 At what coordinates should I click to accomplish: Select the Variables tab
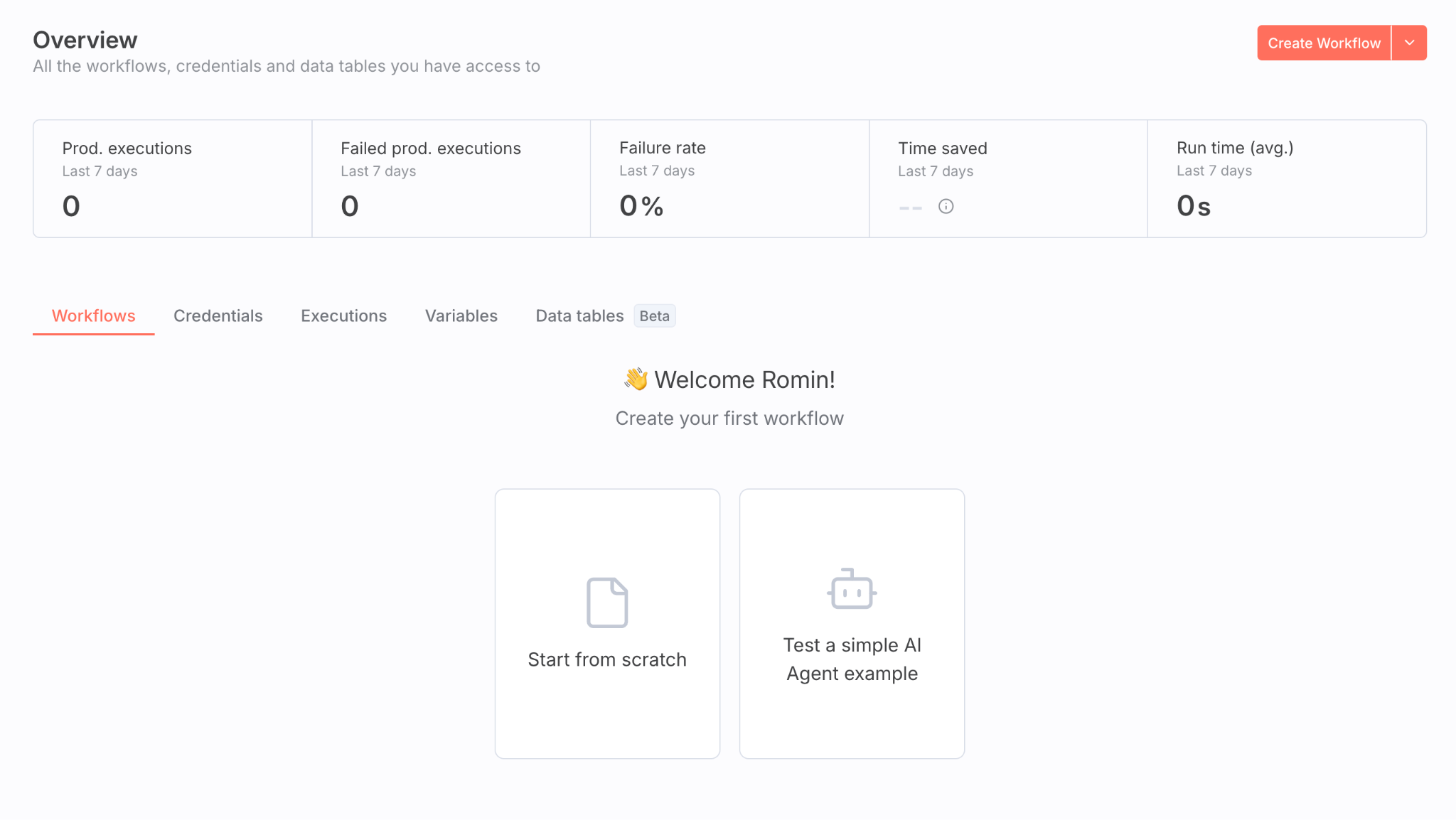click(461, 315)
